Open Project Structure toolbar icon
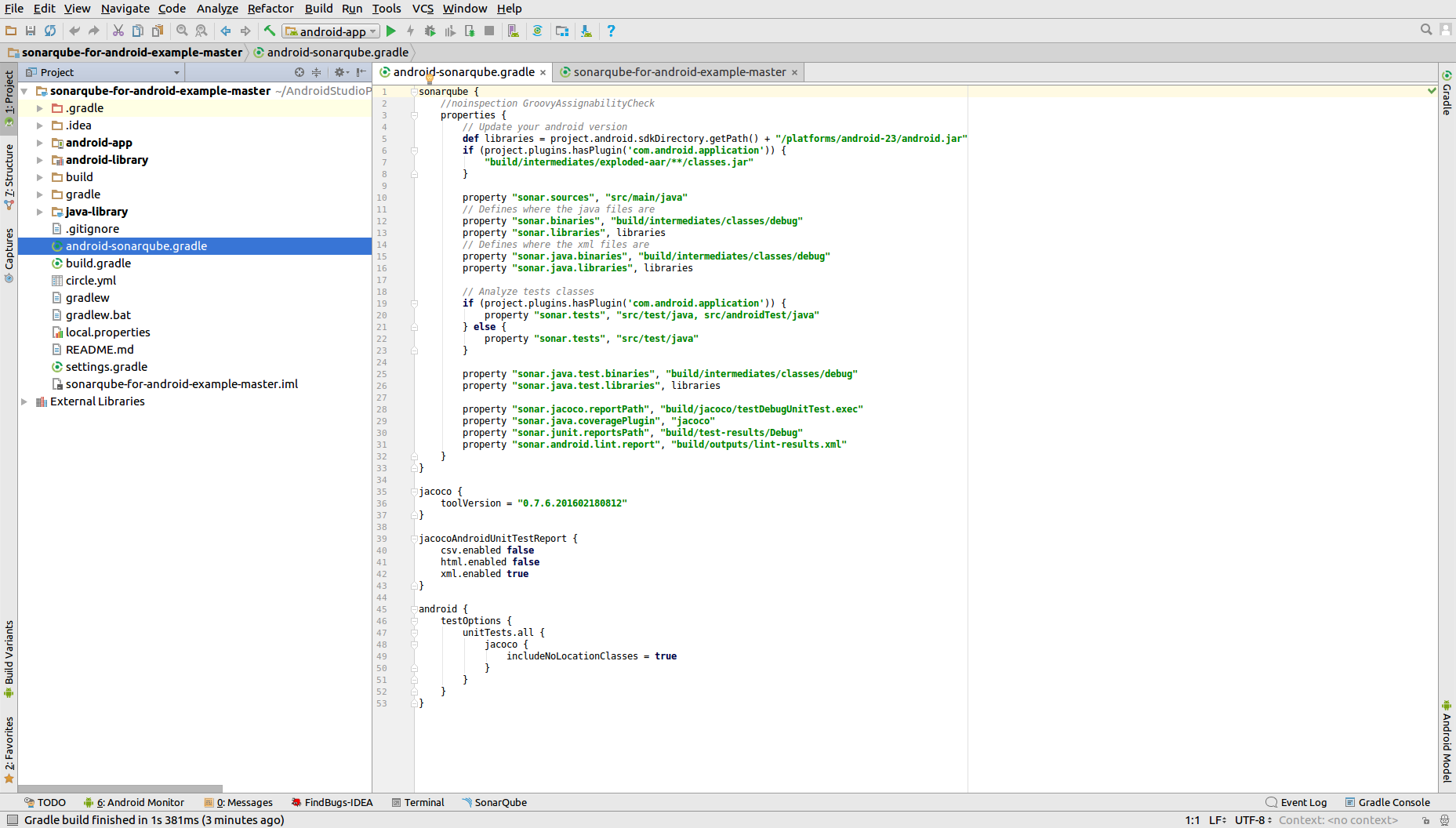The width and height of the screenshot is (1456, 828). pos(562,31)
